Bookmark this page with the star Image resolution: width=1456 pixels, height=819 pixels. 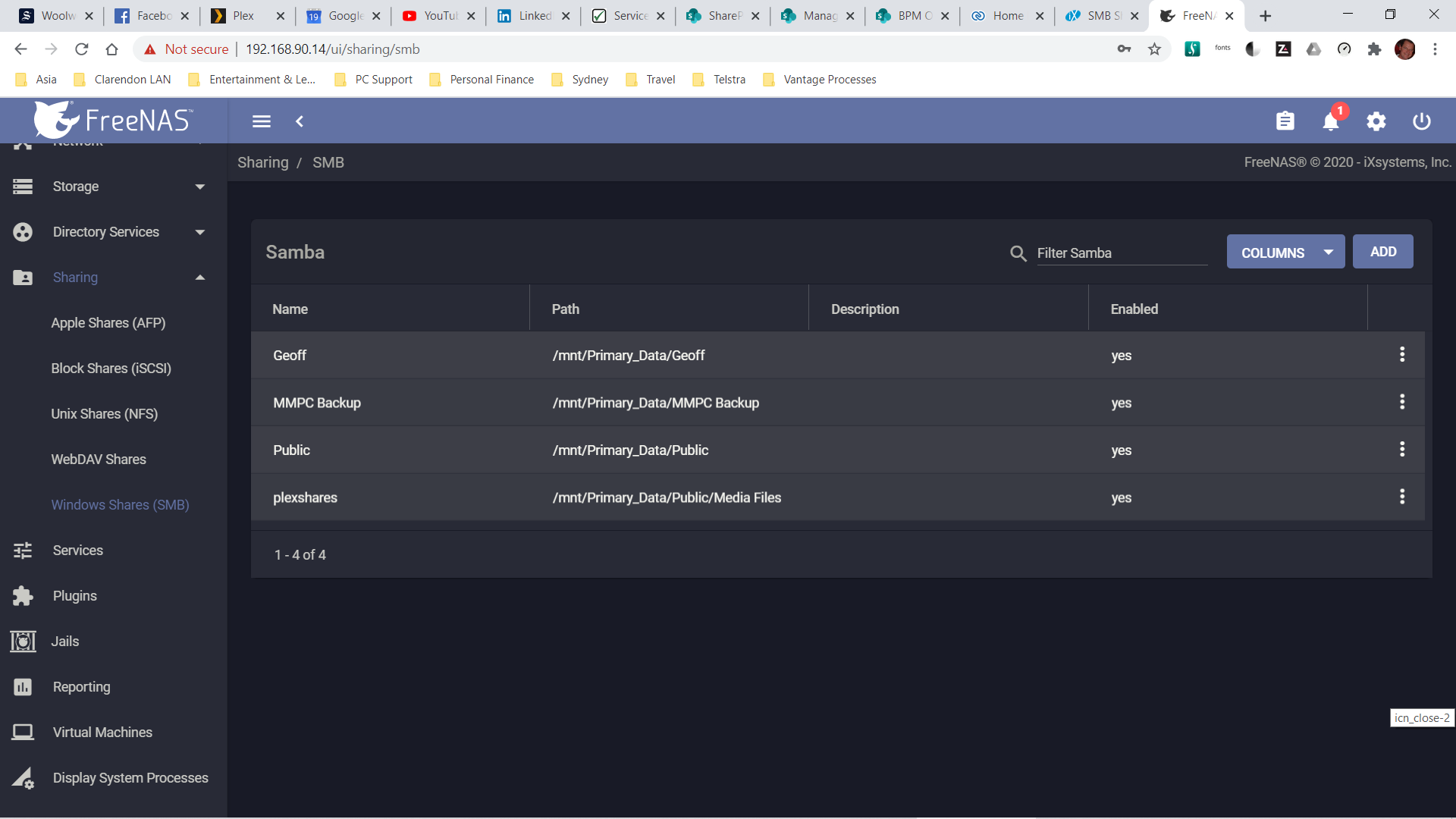click(x=1154, y=49)
